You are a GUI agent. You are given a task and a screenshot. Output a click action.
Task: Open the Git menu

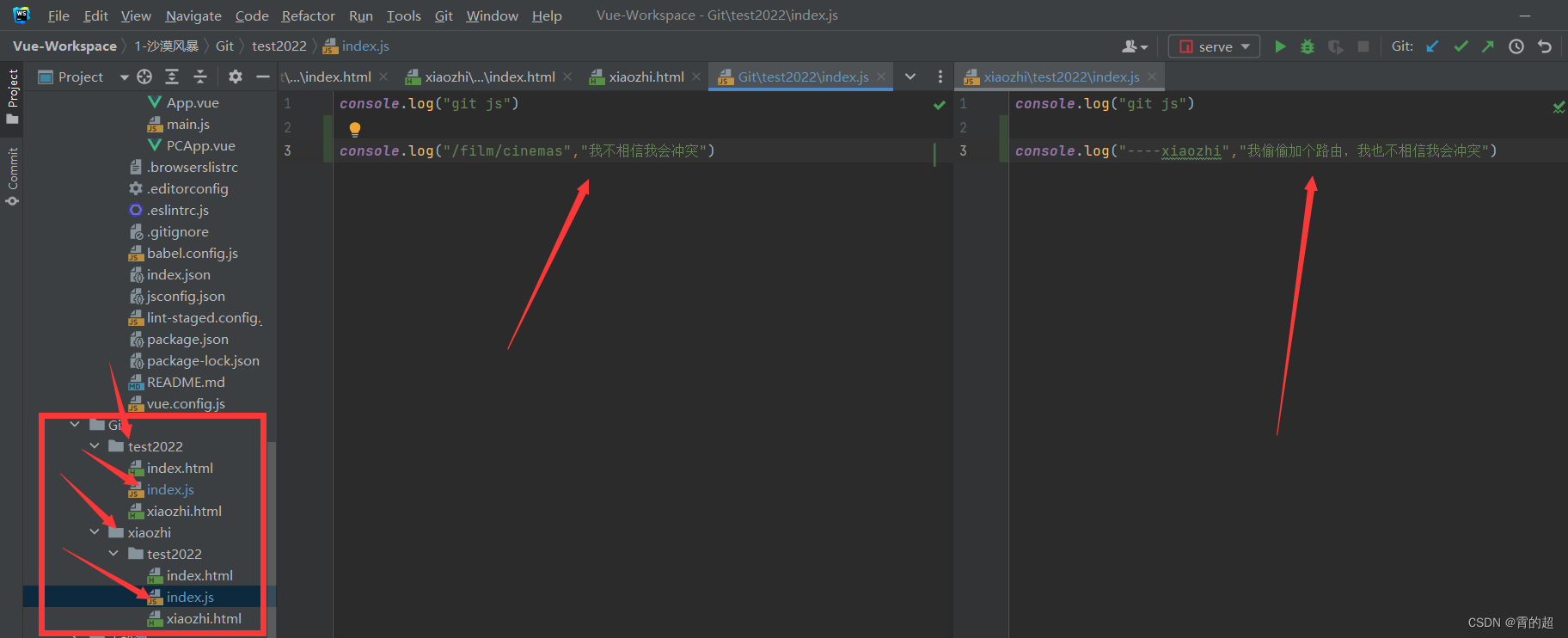pos(444,15)
